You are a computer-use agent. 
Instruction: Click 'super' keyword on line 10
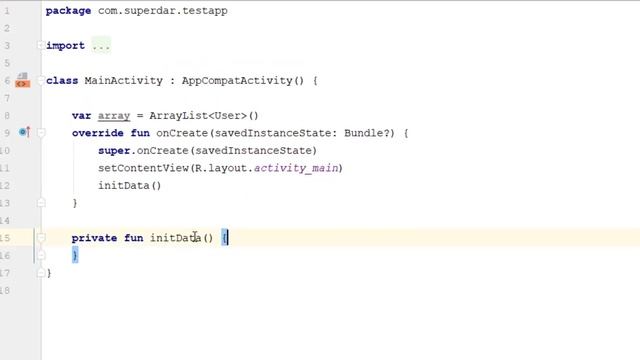tap(114, 151)
